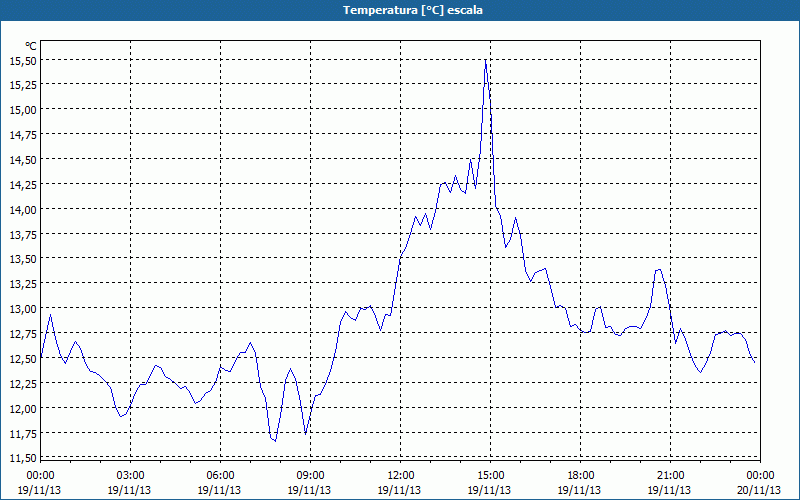Click the 11,50 y-axis value
Screen dimensions: 800x500
click(23, 458)
